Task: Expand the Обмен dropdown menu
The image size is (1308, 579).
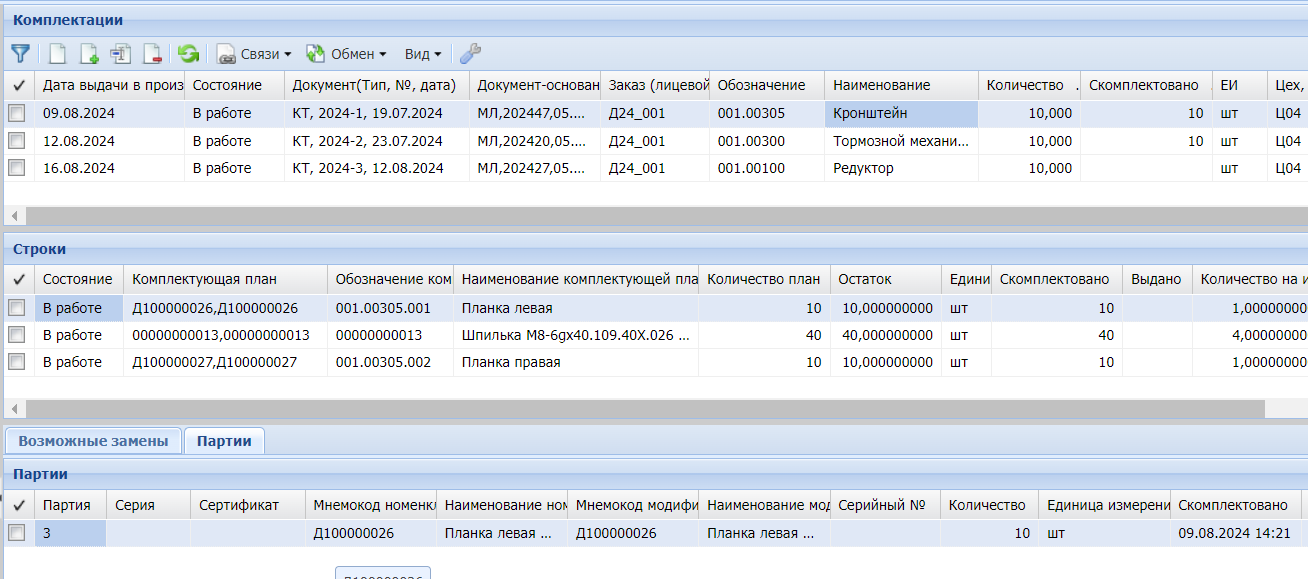Action: coord(346,54)
